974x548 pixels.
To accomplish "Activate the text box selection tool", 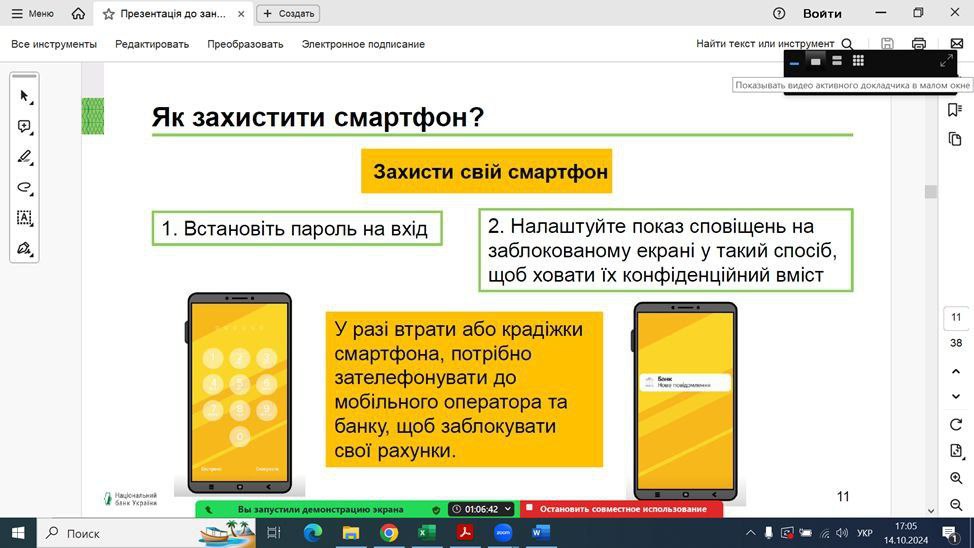I will (x=25, y=218).
